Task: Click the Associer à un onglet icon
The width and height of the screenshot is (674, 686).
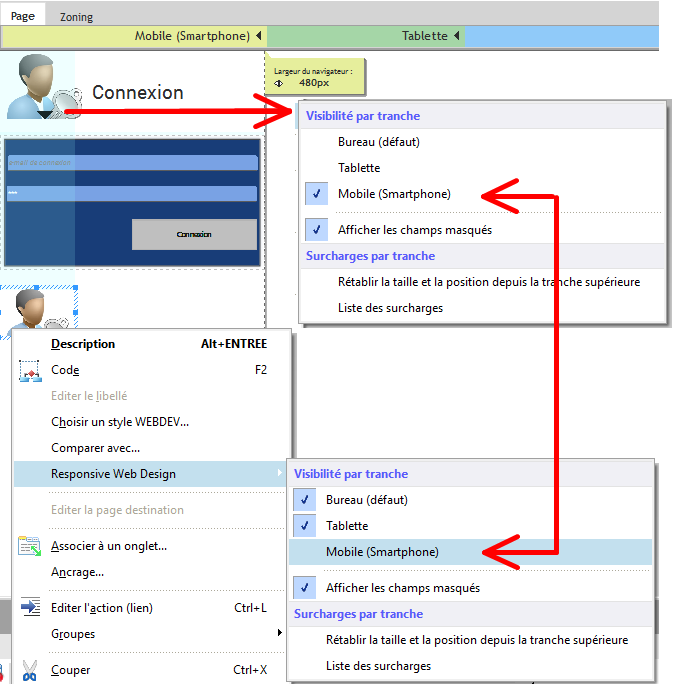Action: (29, 546)
